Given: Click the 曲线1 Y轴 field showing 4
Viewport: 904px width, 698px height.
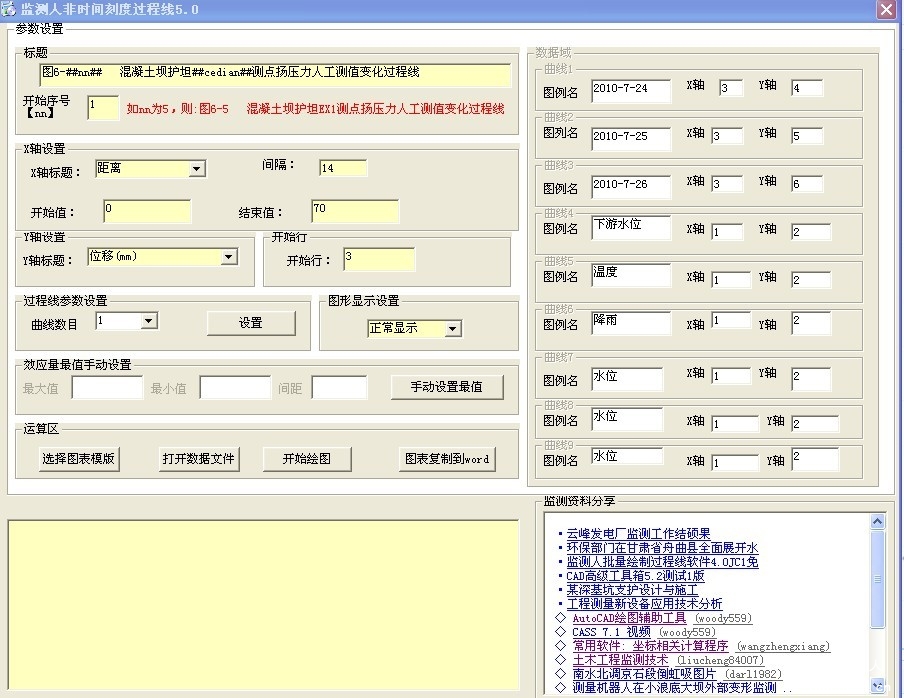Looking at the screenshot, I should (807, 88).
